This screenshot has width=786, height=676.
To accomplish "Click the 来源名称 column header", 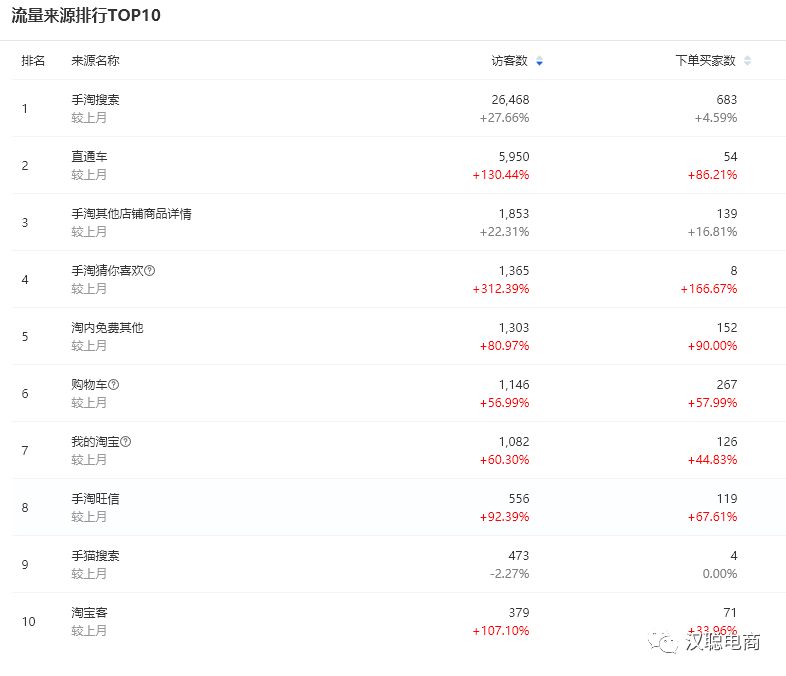I will click(x=95, y=61).
